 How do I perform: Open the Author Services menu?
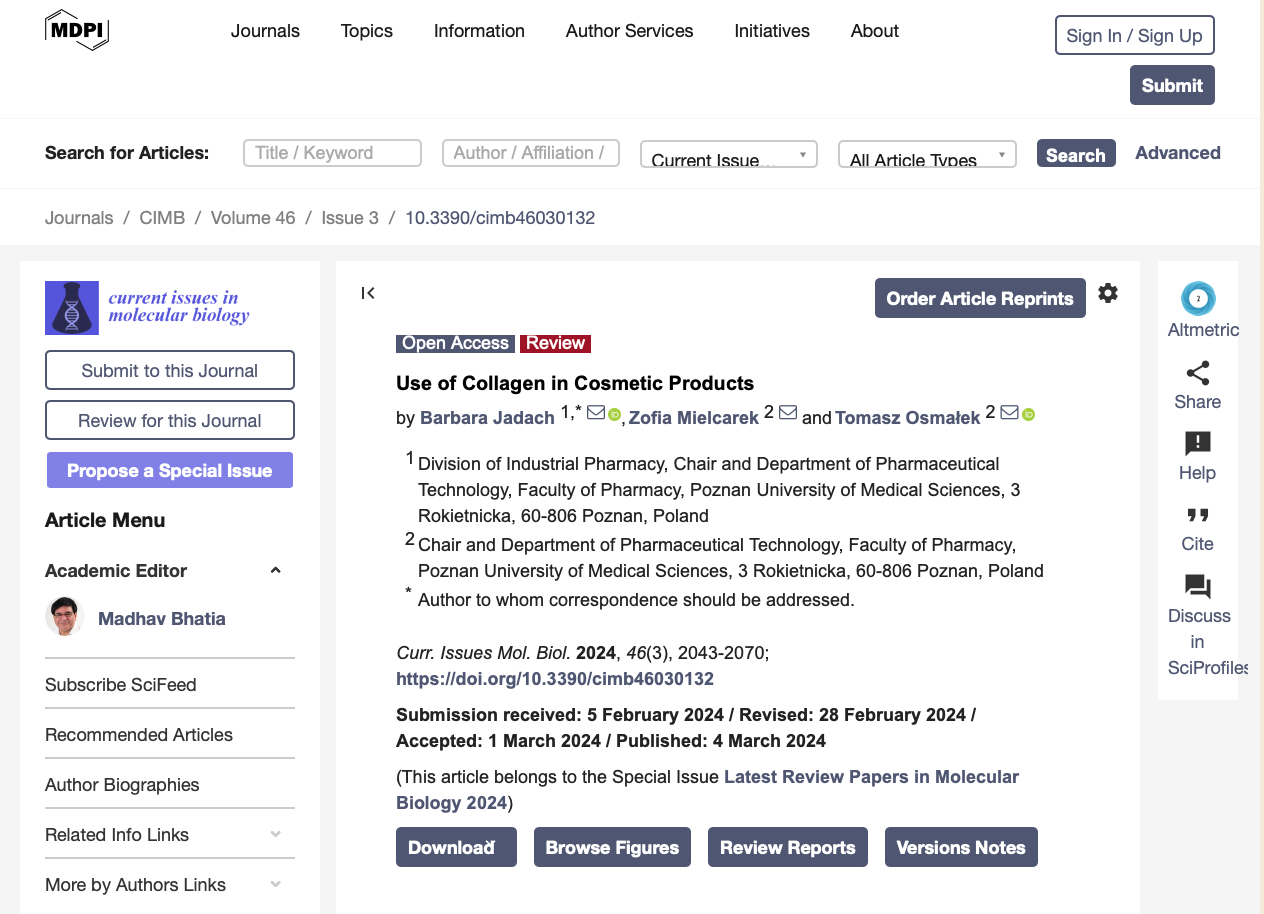coord(629,31)
